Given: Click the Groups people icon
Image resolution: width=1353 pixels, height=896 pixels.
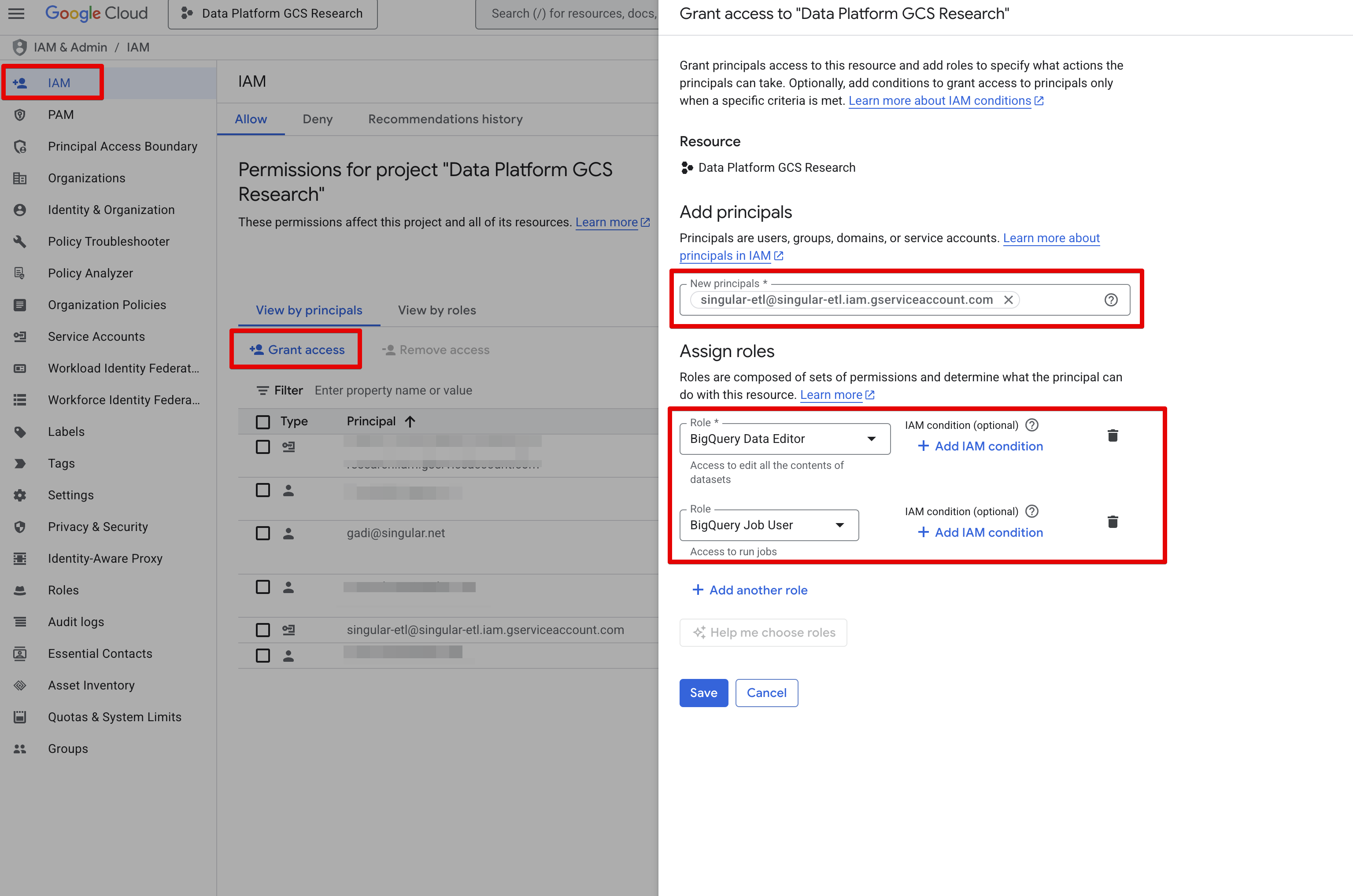Looking at the screenshot, I should click(x=20, y=749).
